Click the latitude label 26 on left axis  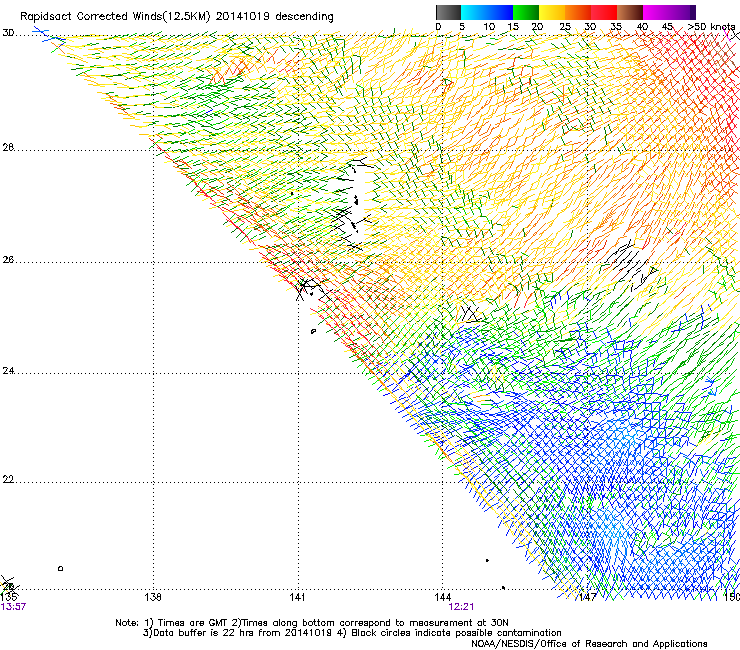point(8,260)
